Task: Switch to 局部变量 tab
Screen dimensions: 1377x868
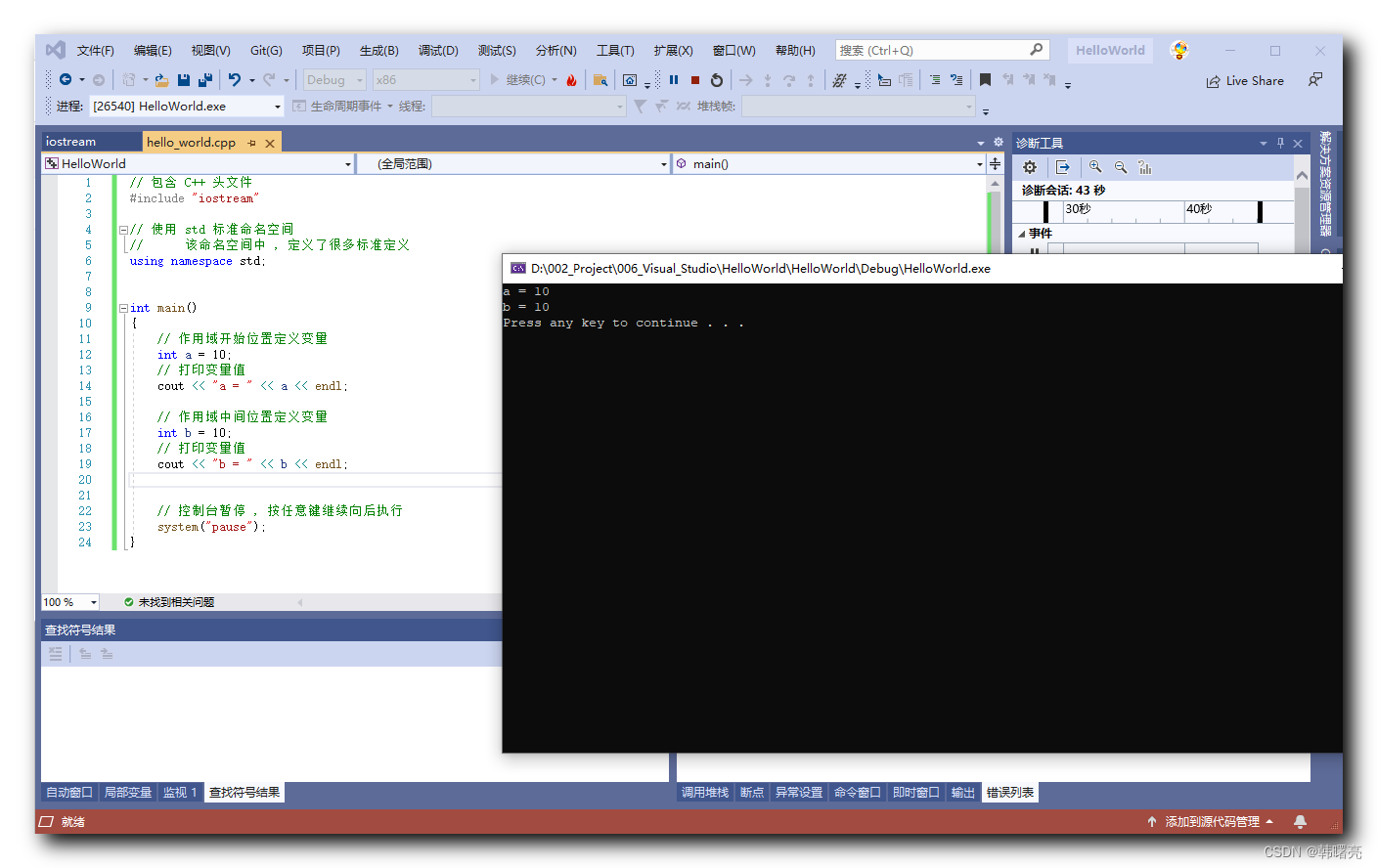Action: (x=128, y=793)
